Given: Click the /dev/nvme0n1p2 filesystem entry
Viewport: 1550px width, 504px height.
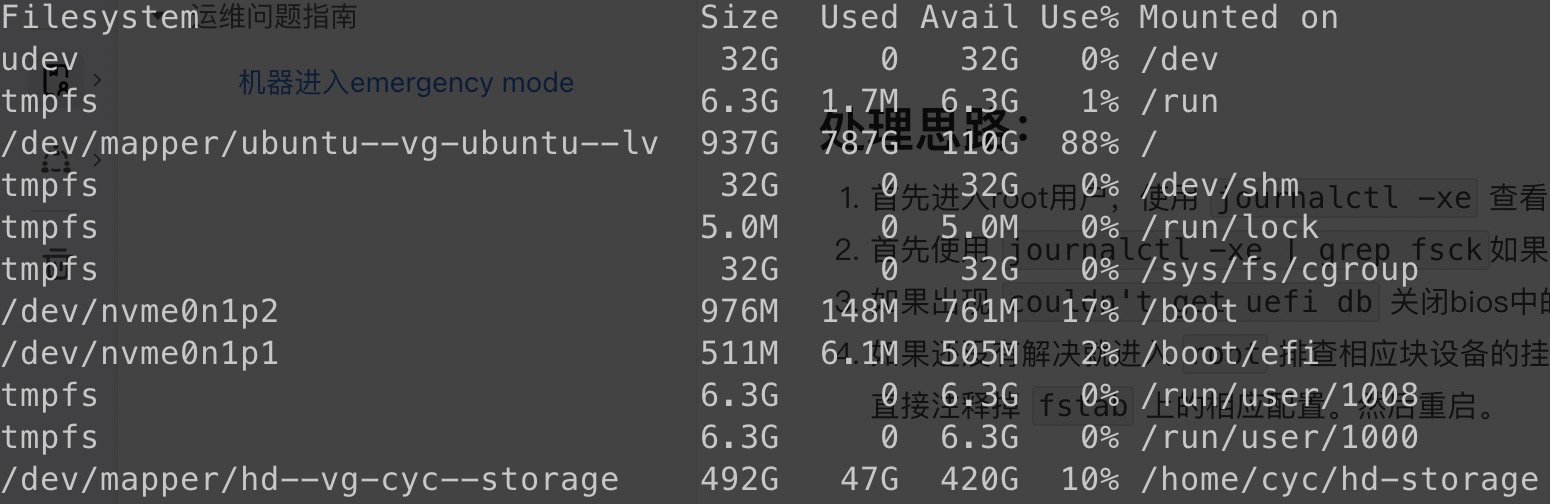Looking at the screenshot, I should pyautogui.click(x=139, y=311).
